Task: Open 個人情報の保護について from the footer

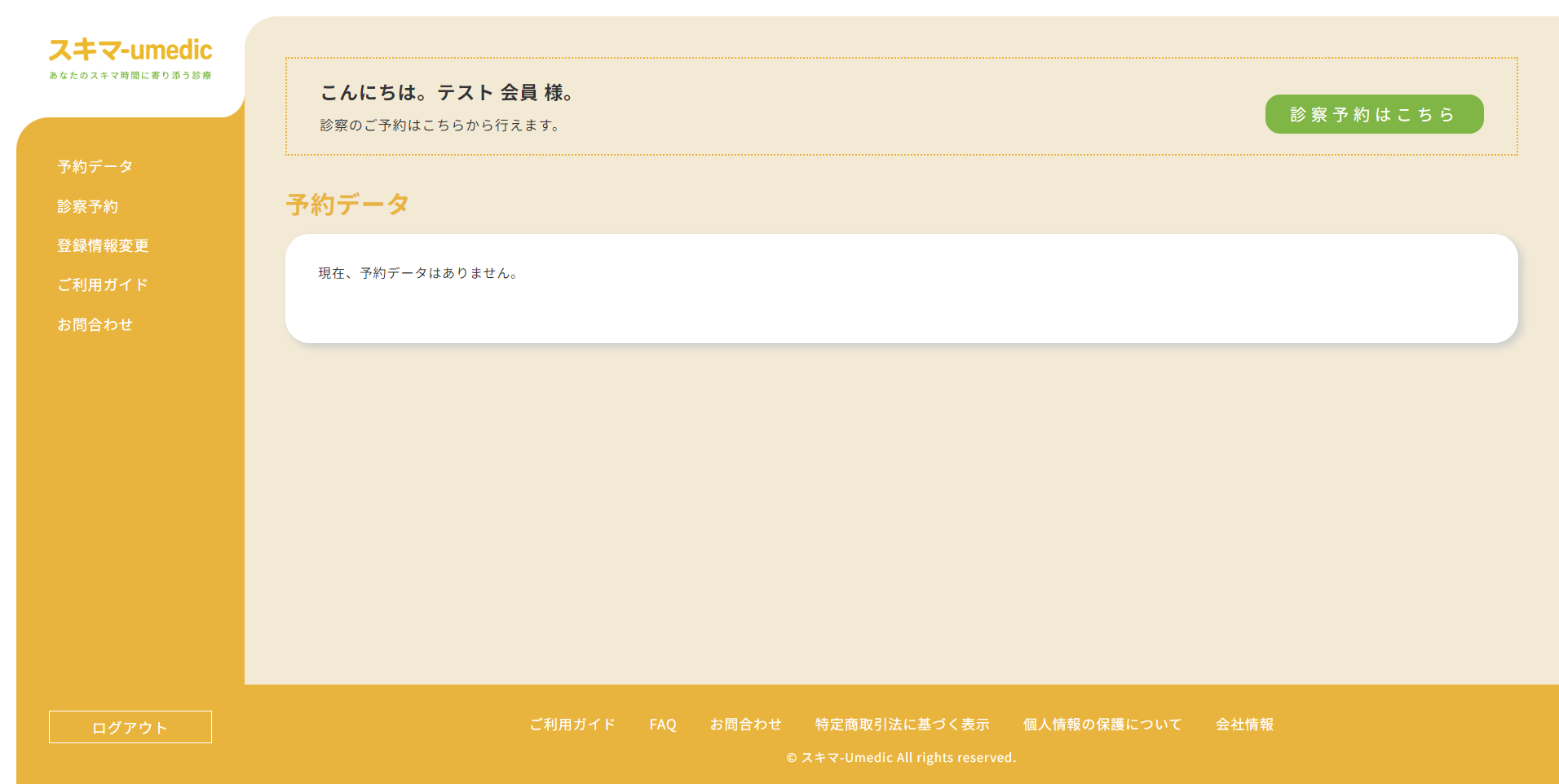Action: tap(1102, 724)
